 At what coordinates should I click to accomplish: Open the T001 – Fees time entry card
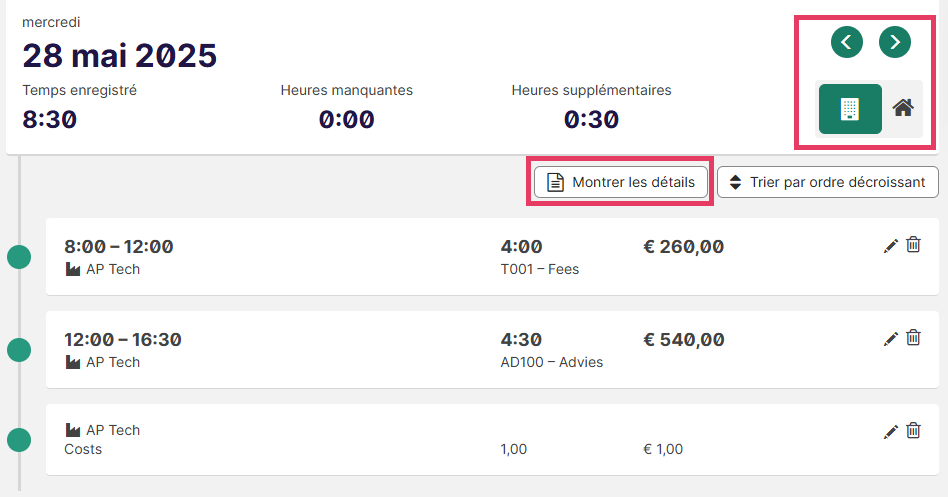click(x=492, y=257)
